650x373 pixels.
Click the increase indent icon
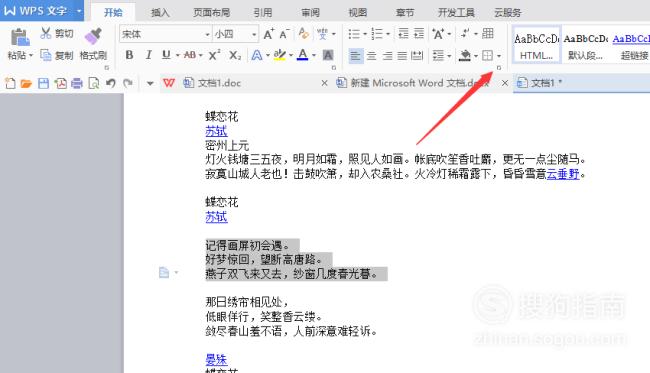coord(419,34)
